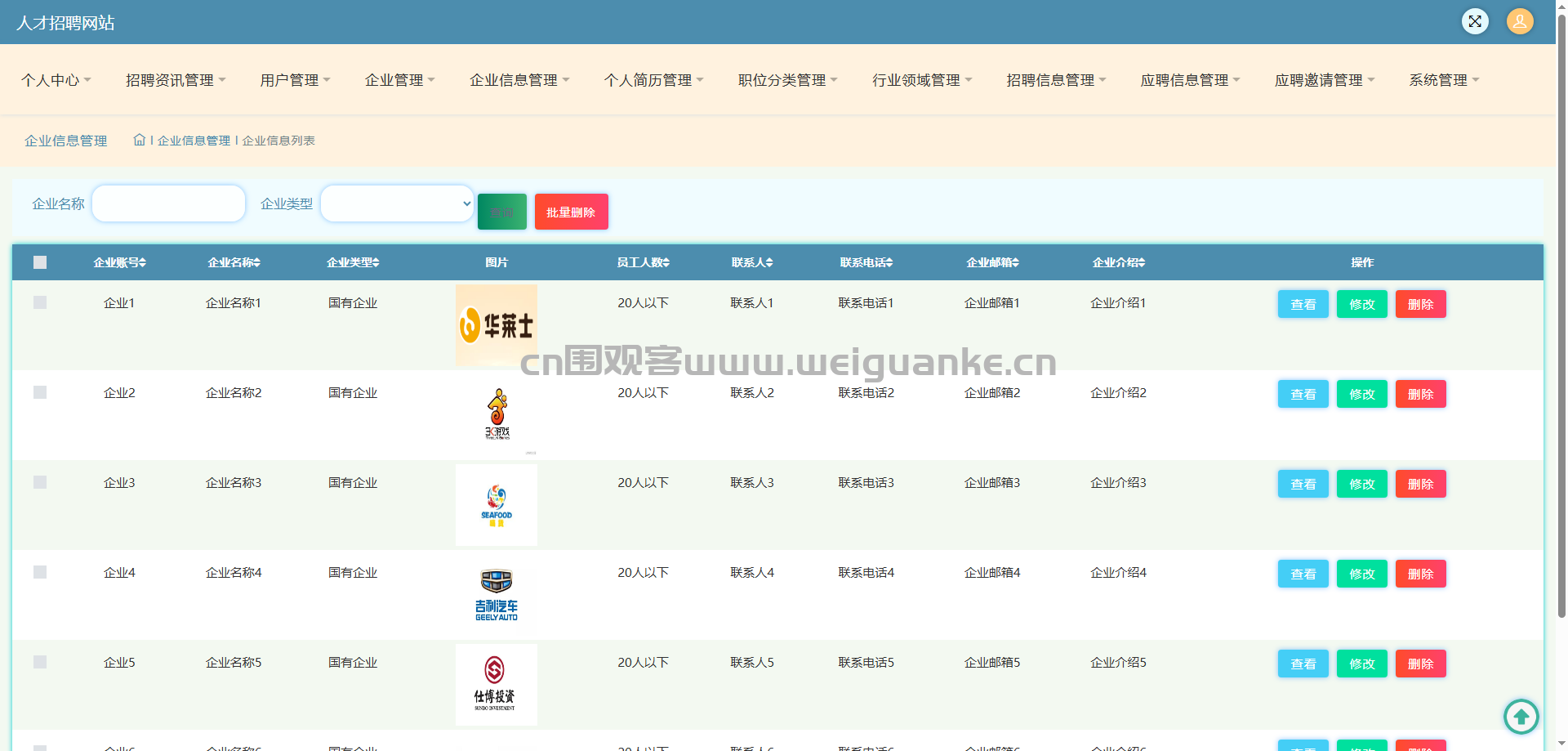Click the 人才招聘网站 site title
1568x751 pixels.
click(x=65, y=23)
